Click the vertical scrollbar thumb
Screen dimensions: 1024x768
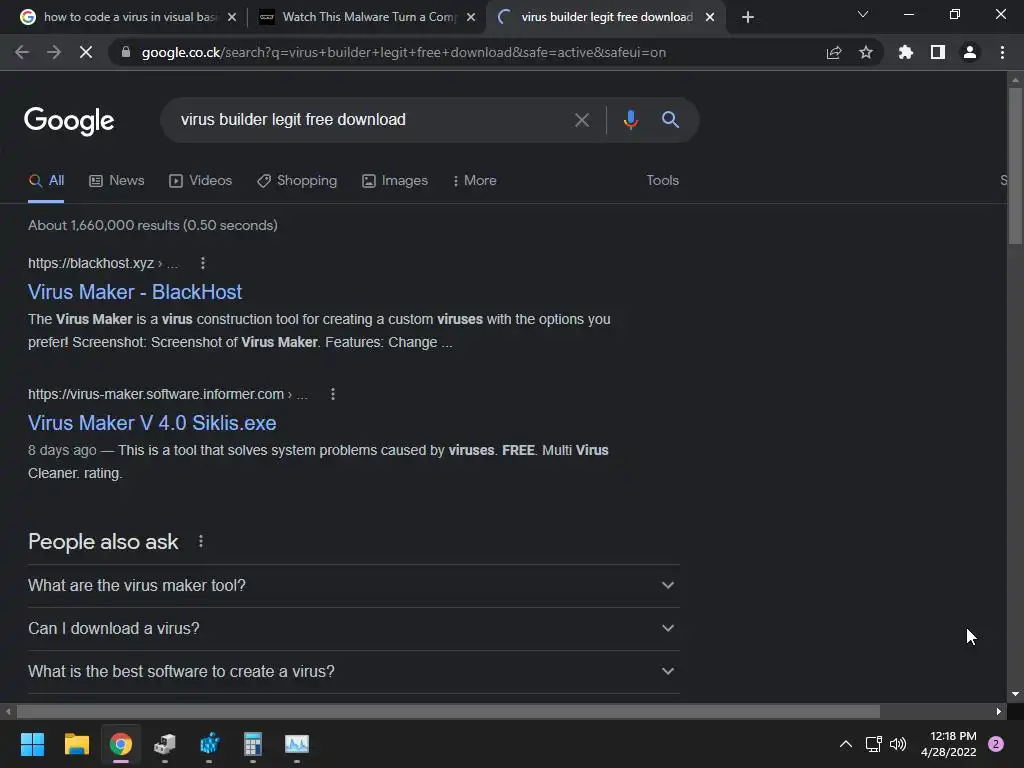[1014, 166]
